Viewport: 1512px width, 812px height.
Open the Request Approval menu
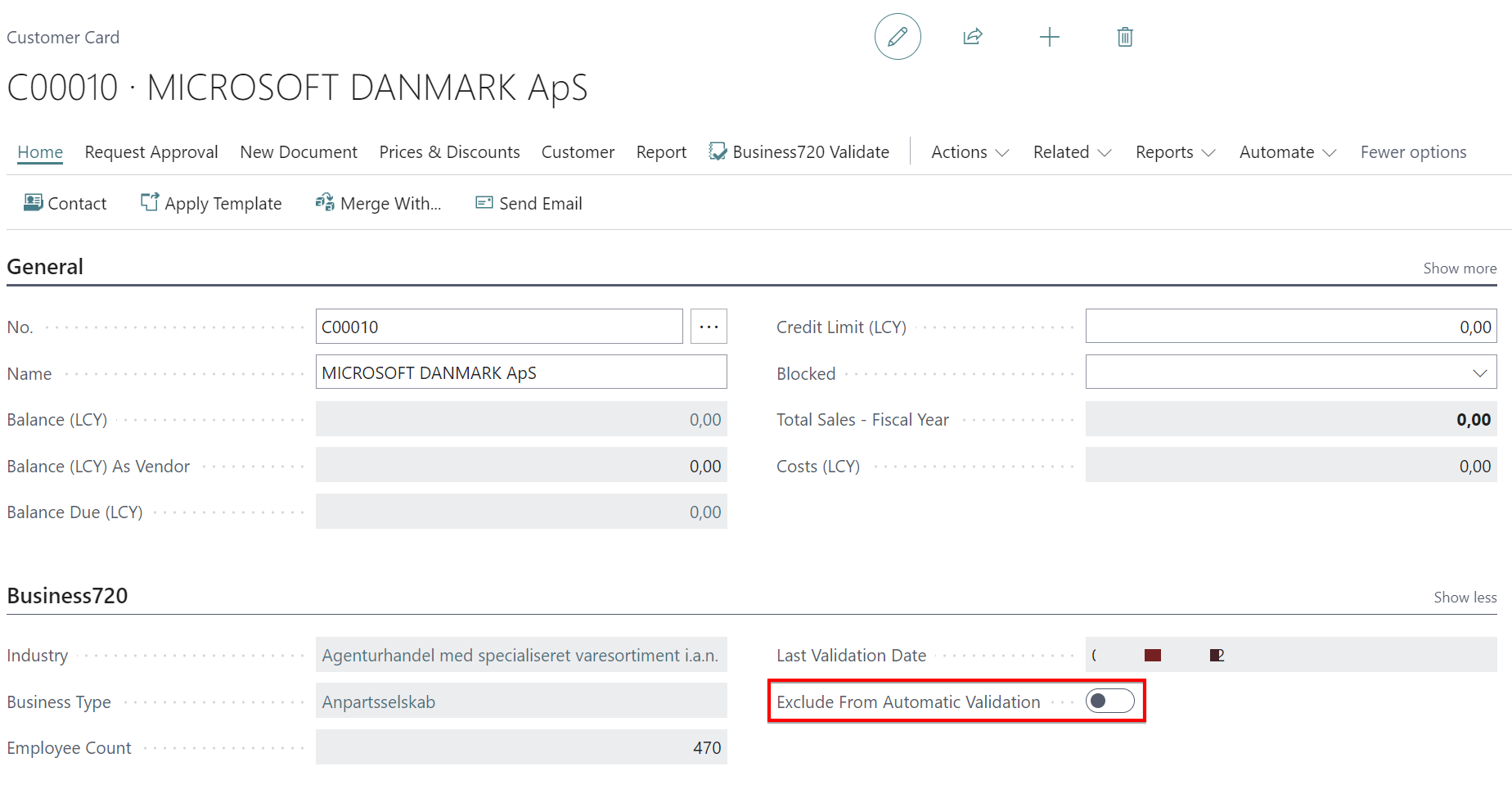(151, 152)
